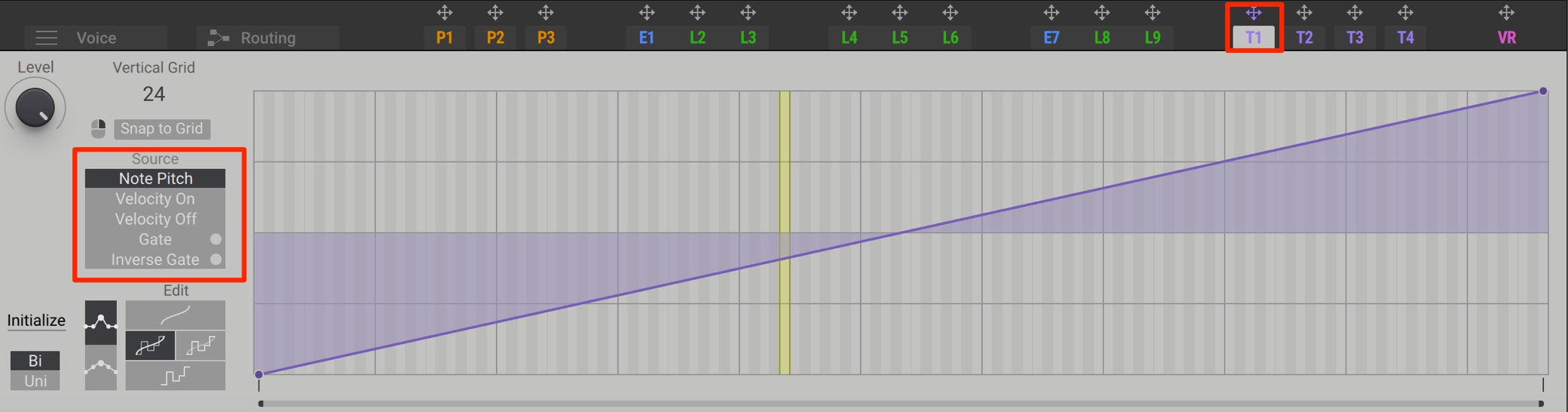Screen dimensions: 1568x412
Task: Switch to Uni polarity mode
Action: tap(35, 380)
